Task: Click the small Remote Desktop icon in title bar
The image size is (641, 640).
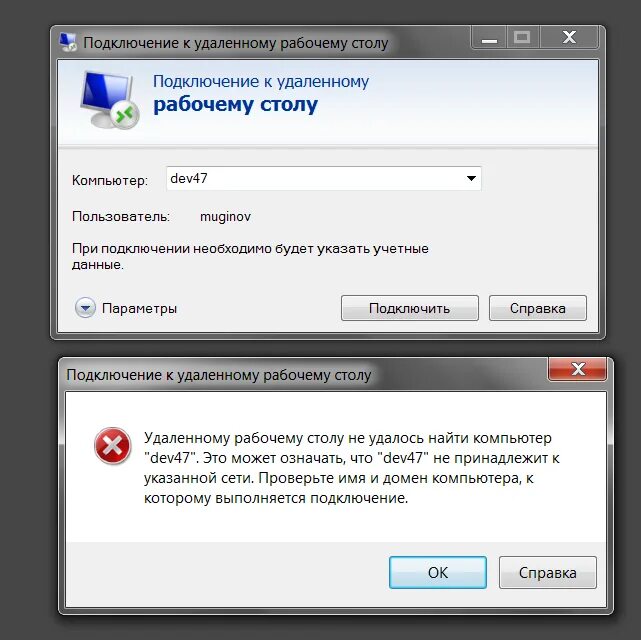Action: tap(68, 42)
